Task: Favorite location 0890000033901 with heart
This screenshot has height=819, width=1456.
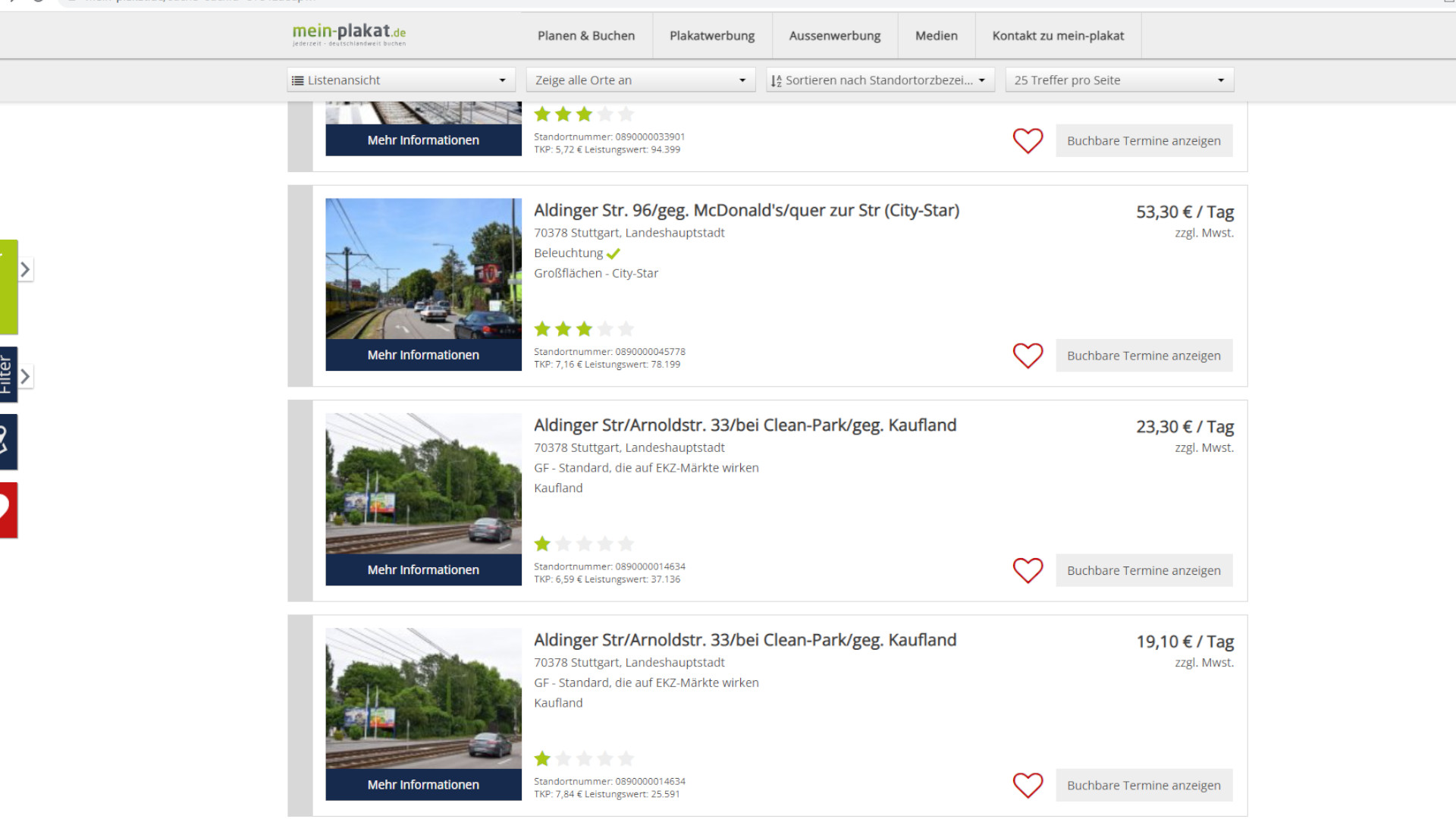Action: pos(1028,141)
